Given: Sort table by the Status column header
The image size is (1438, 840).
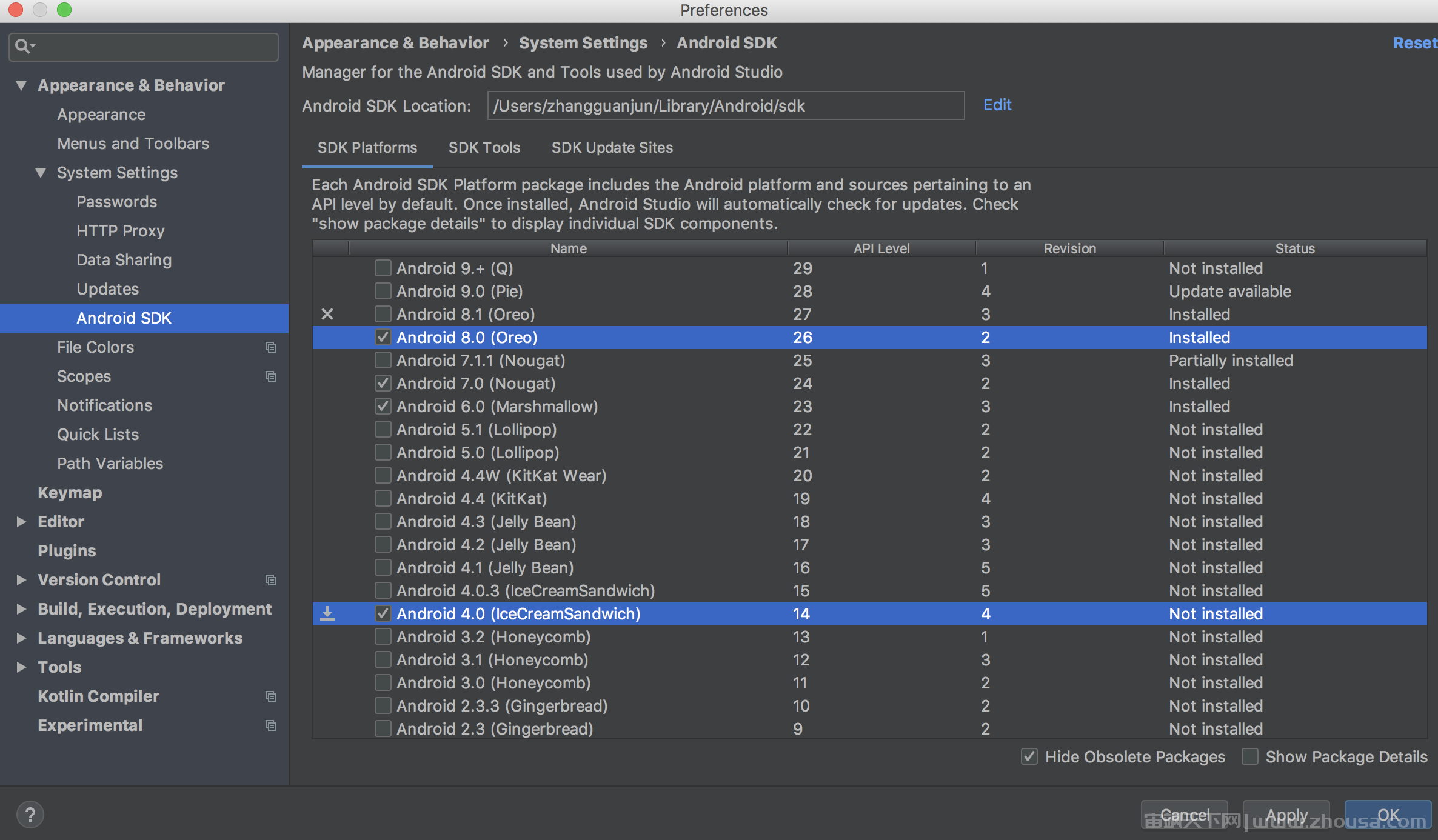Looking at the screenshot, I should coord(1295,248).
